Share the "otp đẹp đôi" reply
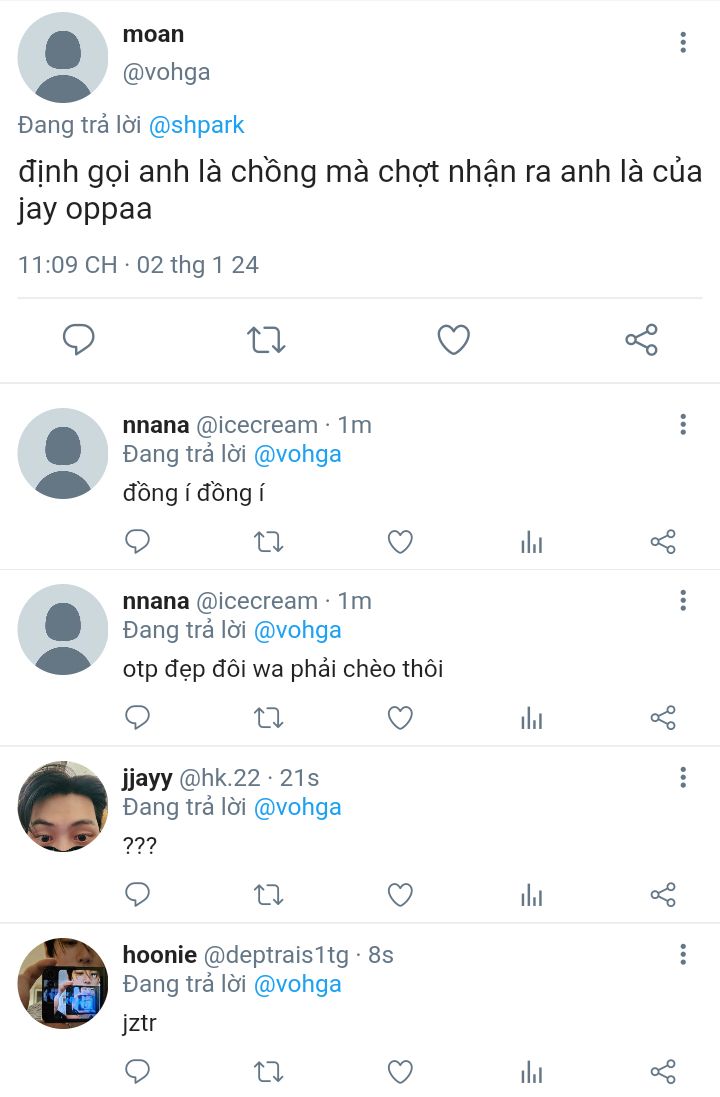 (663, 718)
